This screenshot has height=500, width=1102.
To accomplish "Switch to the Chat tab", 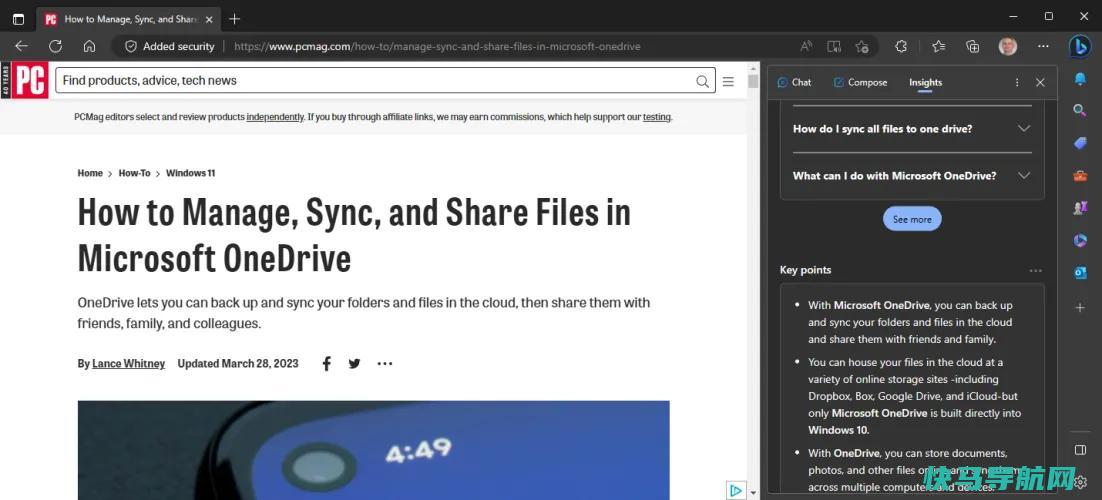I will [x=794, y=82].
